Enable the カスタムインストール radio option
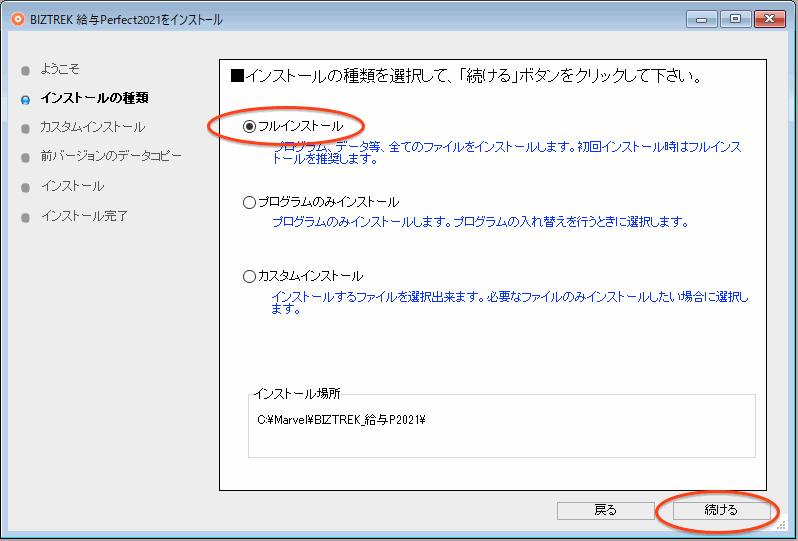This screenshot has height=541, width=798. [250, 276]
